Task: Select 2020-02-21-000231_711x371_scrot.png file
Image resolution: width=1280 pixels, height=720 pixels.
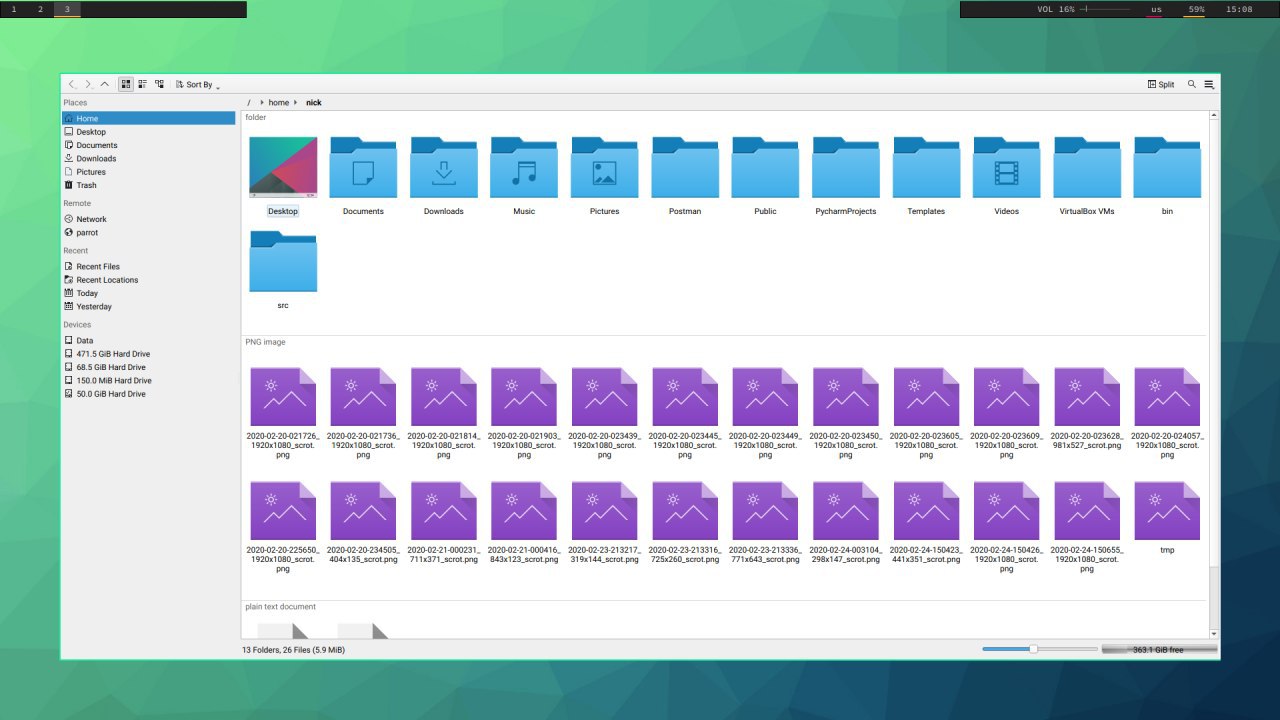Action: (444, 511)
